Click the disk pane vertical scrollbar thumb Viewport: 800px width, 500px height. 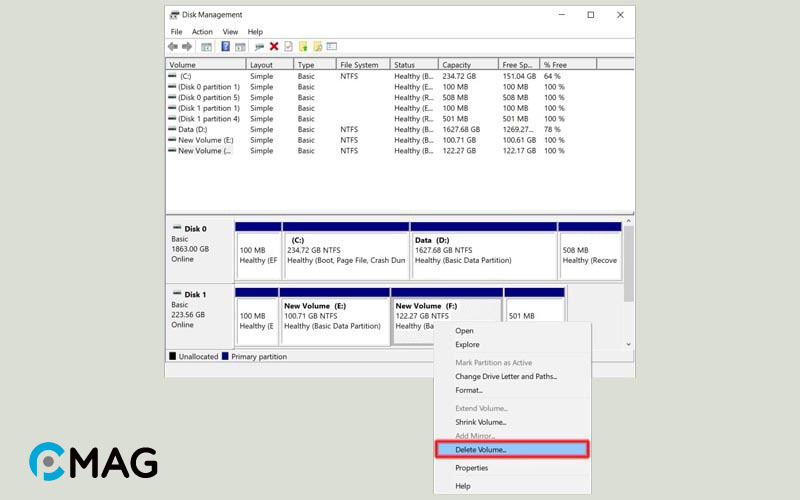click(629, 264)
